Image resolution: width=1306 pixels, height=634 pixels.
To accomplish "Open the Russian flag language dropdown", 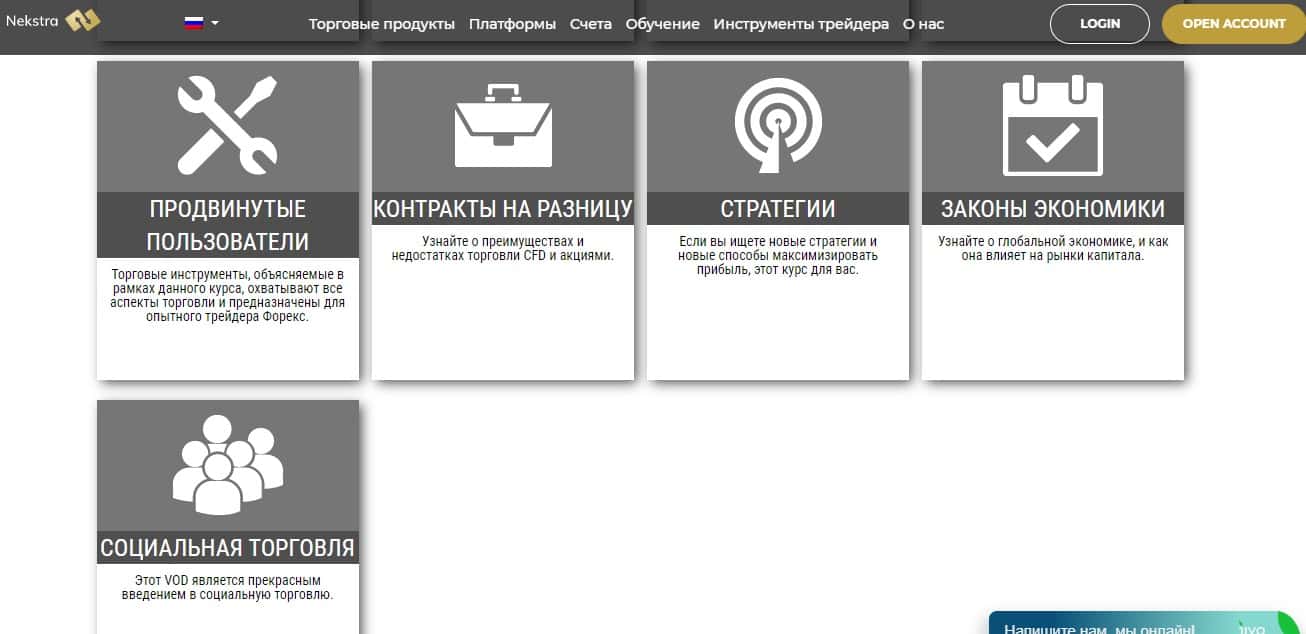I will (201, 23).
